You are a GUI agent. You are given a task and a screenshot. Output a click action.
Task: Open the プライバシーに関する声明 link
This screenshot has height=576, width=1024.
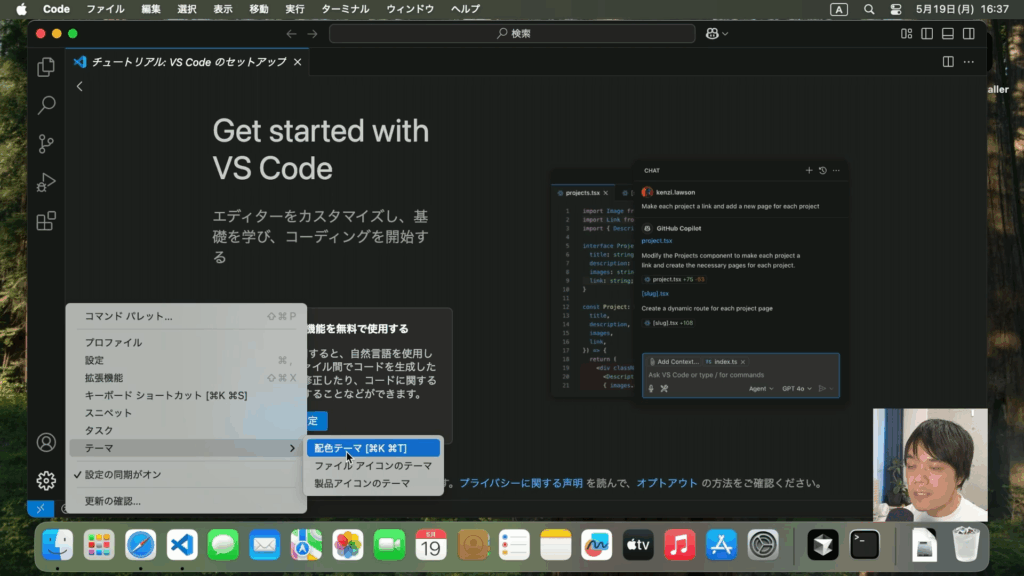pyautogui.click(x=521, y=483)
